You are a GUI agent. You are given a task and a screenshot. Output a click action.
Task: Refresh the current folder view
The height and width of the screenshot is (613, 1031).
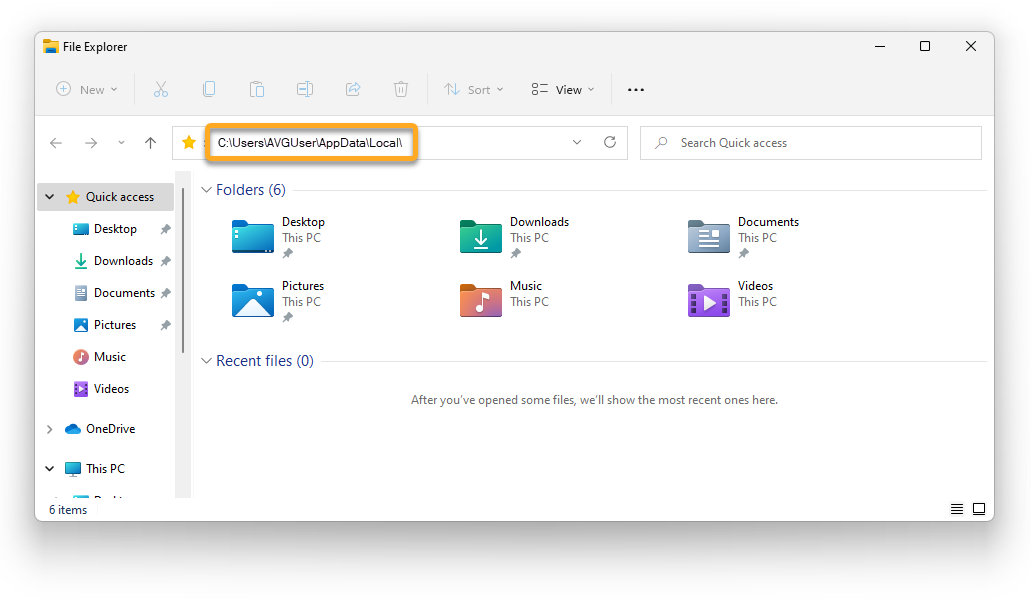pos(610,143)
